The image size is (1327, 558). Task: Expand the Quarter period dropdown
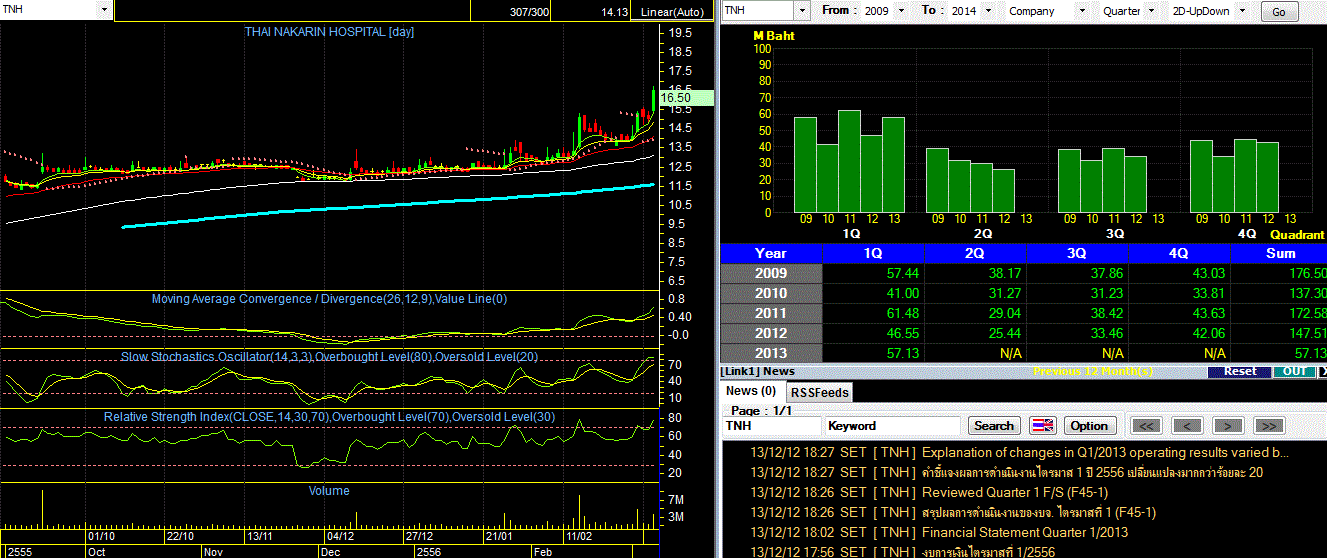coord(1152,10)
